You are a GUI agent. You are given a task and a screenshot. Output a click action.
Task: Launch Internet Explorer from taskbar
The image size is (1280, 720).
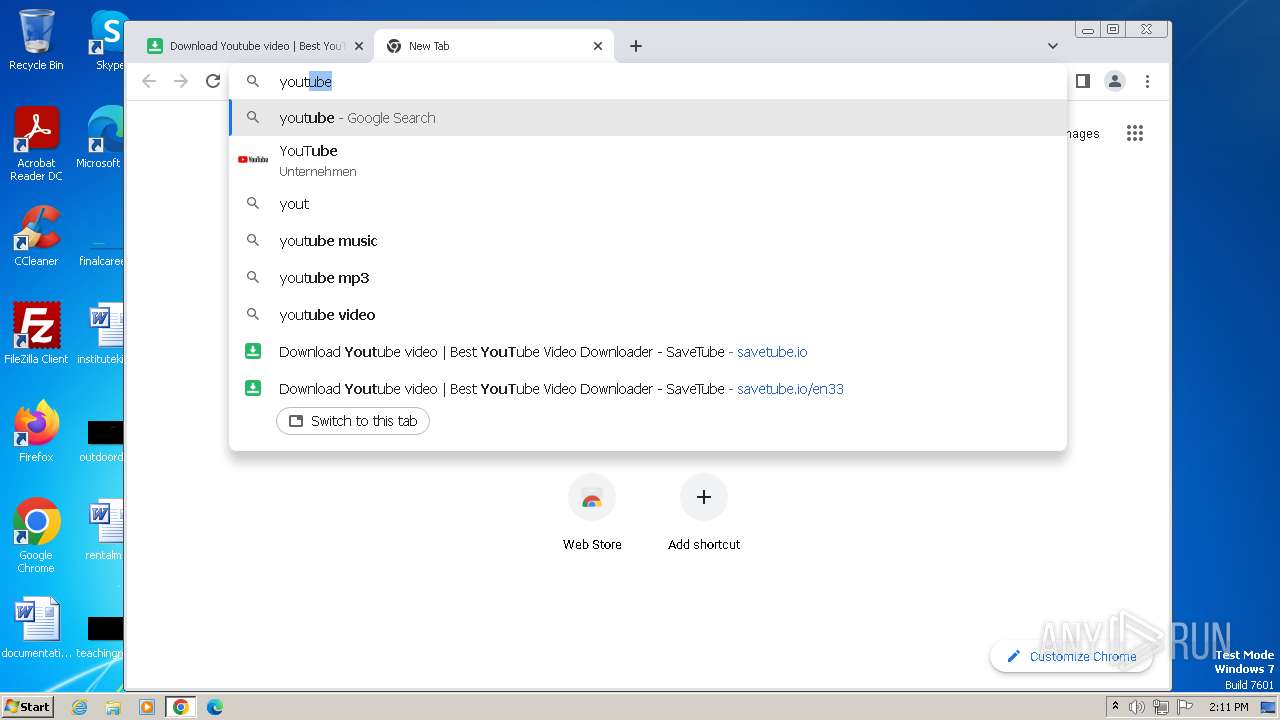[79, 707]
